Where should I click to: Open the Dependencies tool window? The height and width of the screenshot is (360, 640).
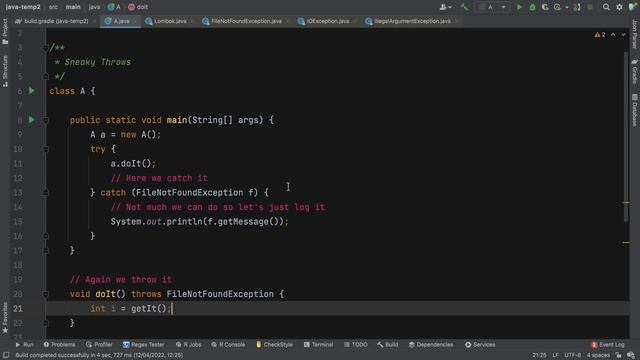click(431, 344)
